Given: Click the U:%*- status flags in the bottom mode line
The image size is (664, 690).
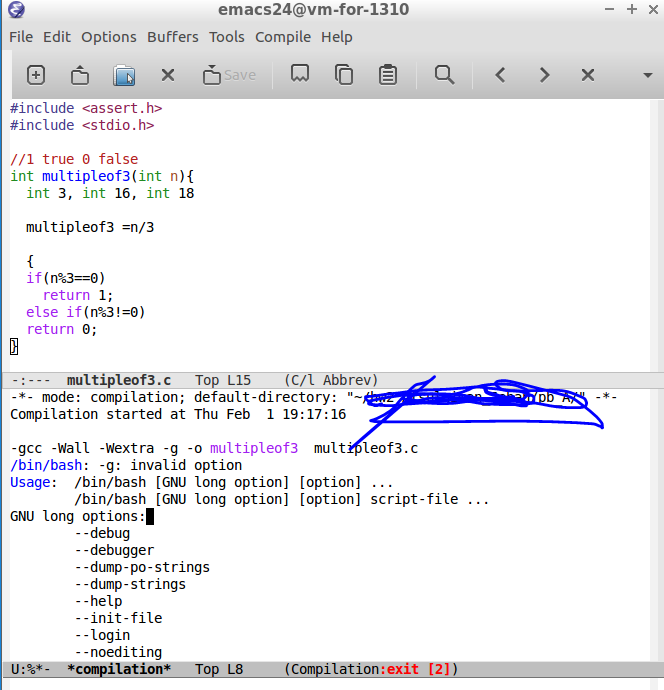Looking at the screenshot, I should (x=30, y=669).
